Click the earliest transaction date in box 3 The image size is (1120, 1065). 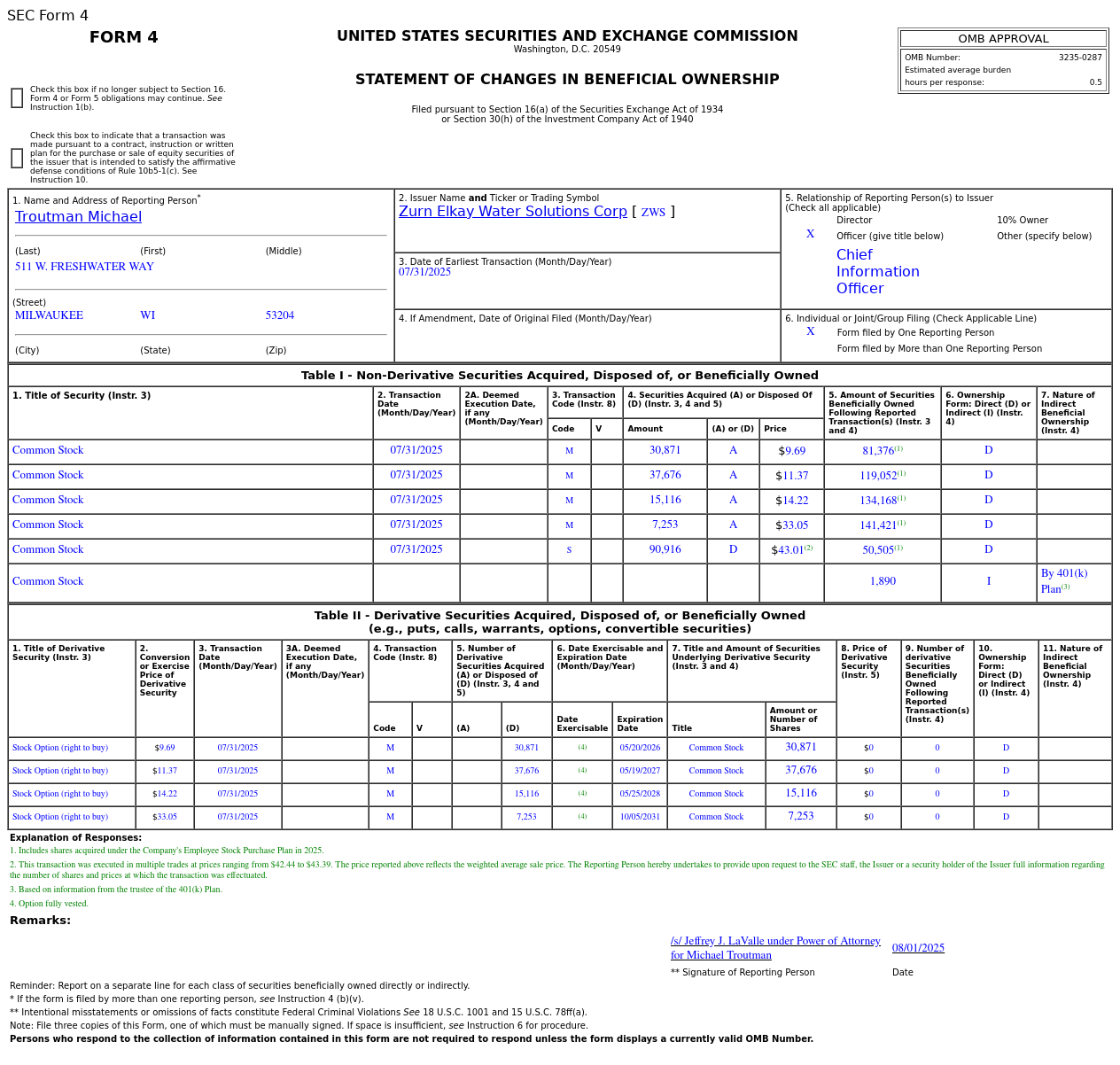424,272
